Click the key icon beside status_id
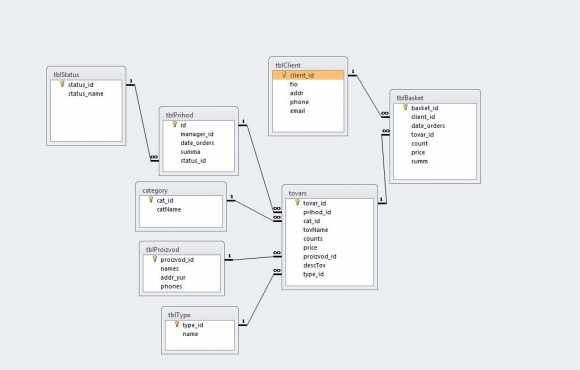580x370 pixels. [62, 84]
